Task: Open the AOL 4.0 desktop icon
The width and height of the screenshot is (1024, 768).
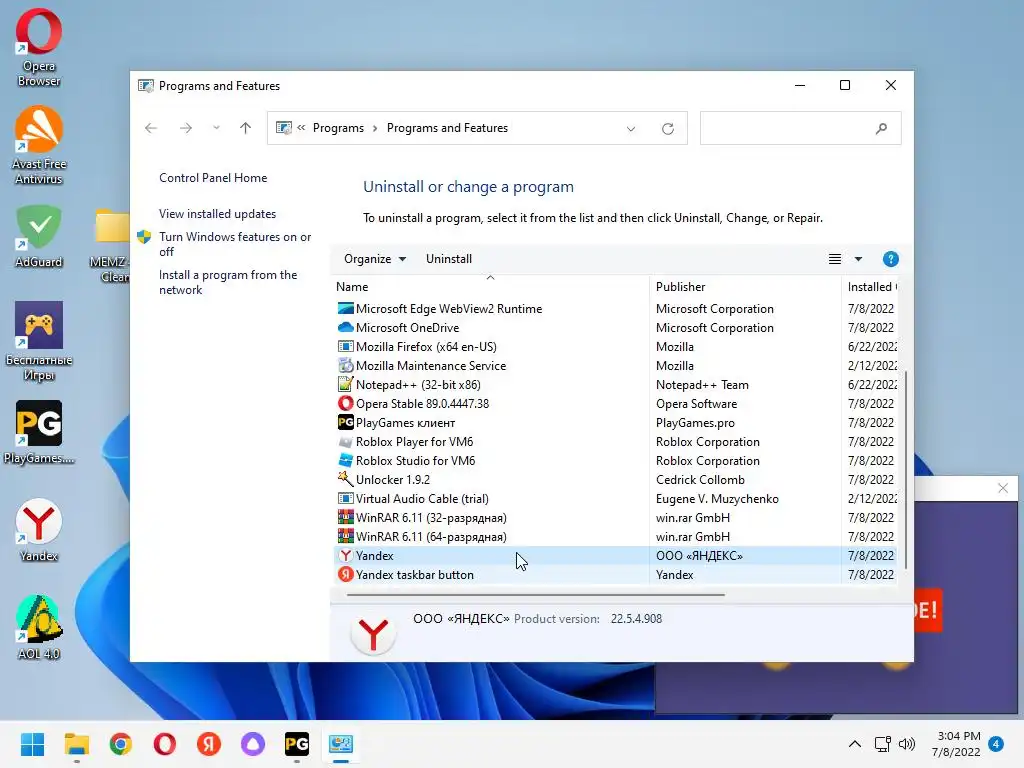Action: click(x=39, y=628)
